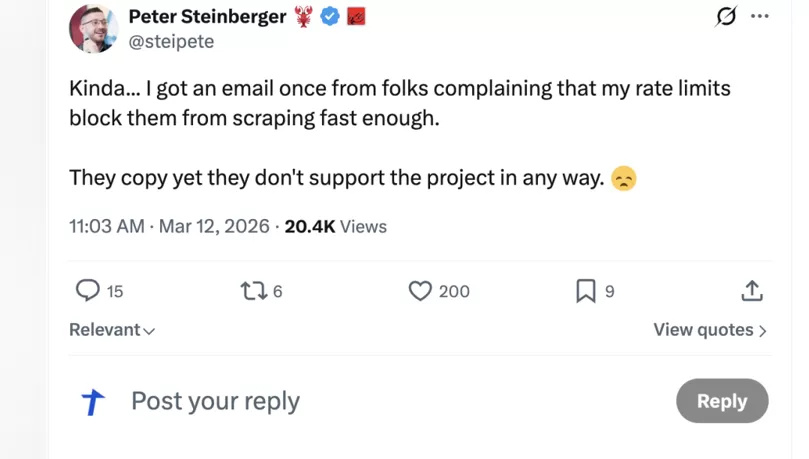
Task: Toggle the bookmark on this post
Action: pyautogui.click(x=586, y=291)
